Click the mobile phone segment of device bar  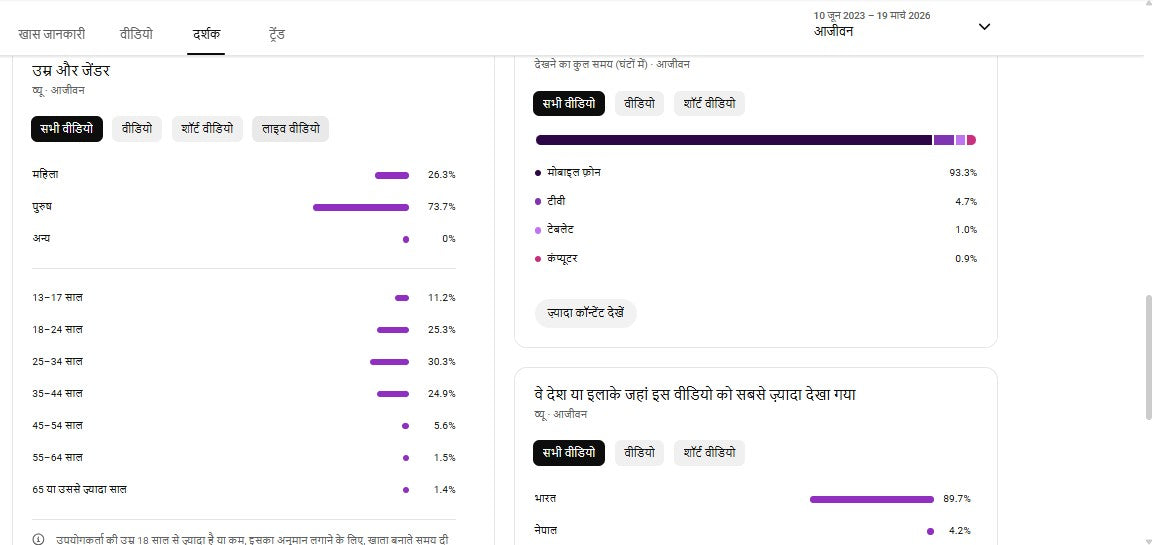(x=733, y=140)
